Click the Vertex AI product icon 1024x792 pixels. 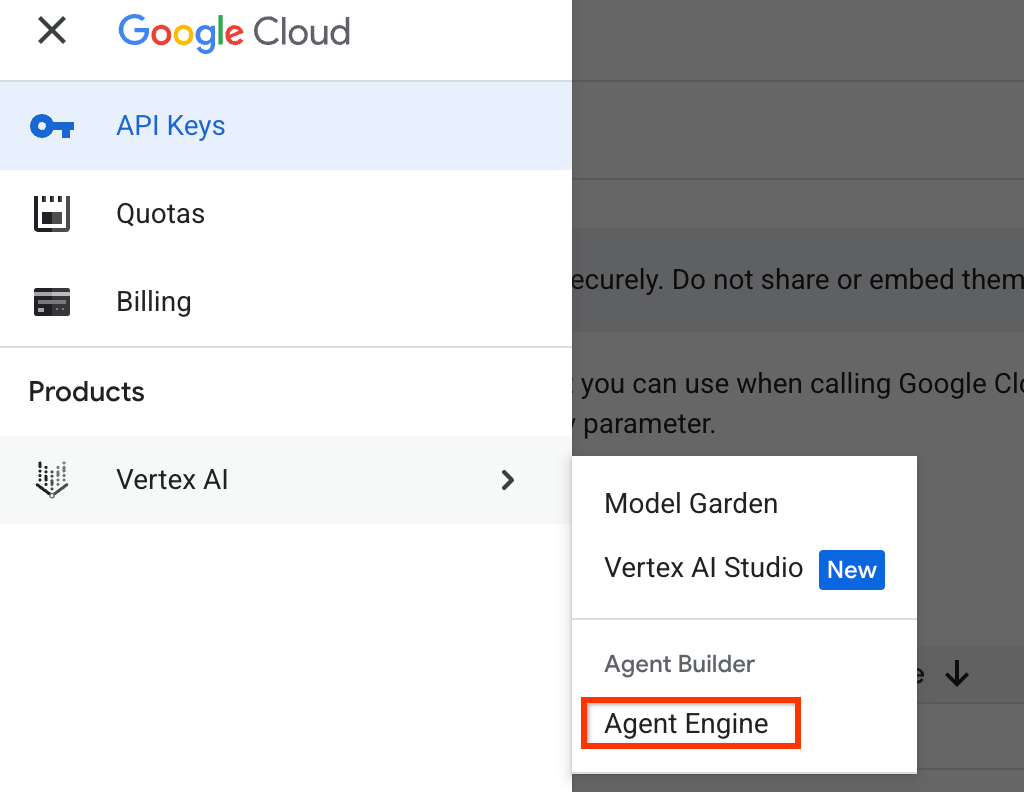pyautogui.click(x=52, y=480)
